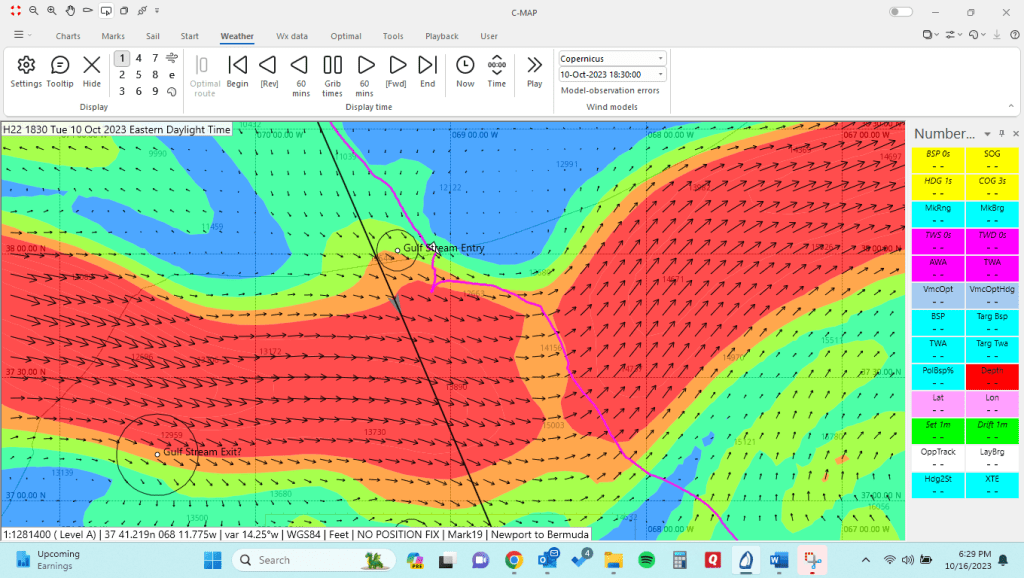This screenshot has width=1024, height=578.
Task: Open weather display Settings gear
Action: (x=26, y=71)
